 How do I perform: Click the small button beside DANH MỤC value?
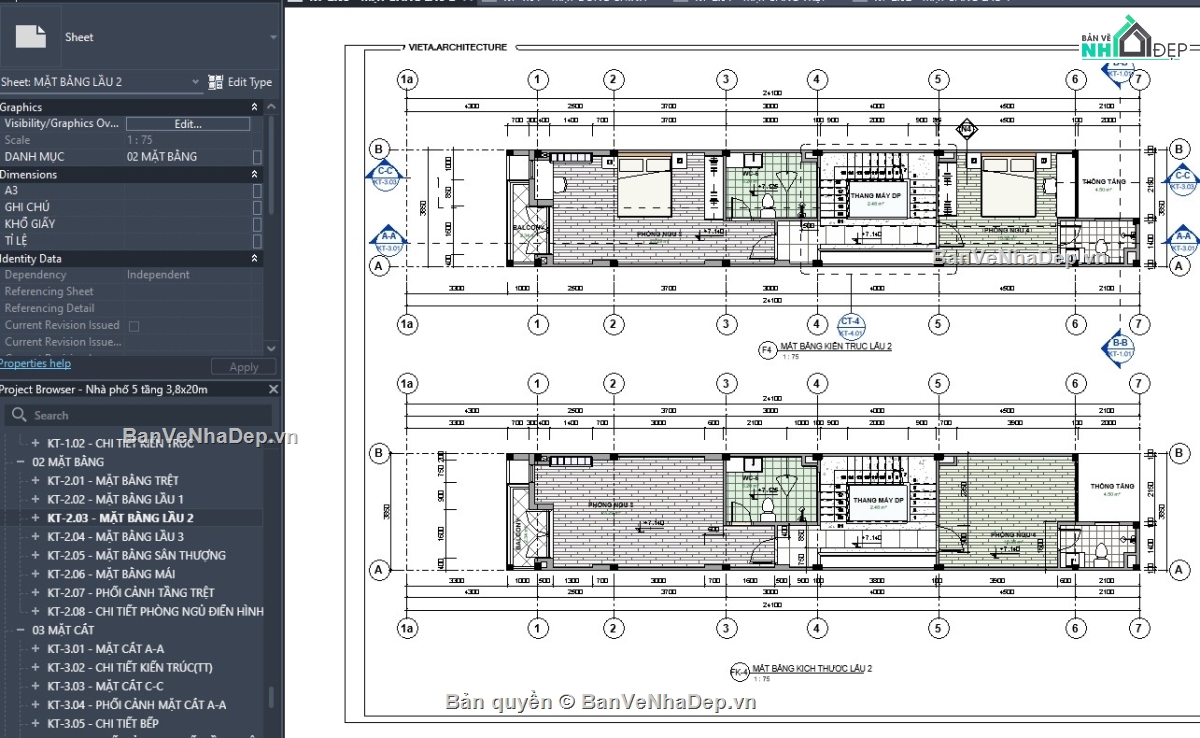(x=257, y=157)
